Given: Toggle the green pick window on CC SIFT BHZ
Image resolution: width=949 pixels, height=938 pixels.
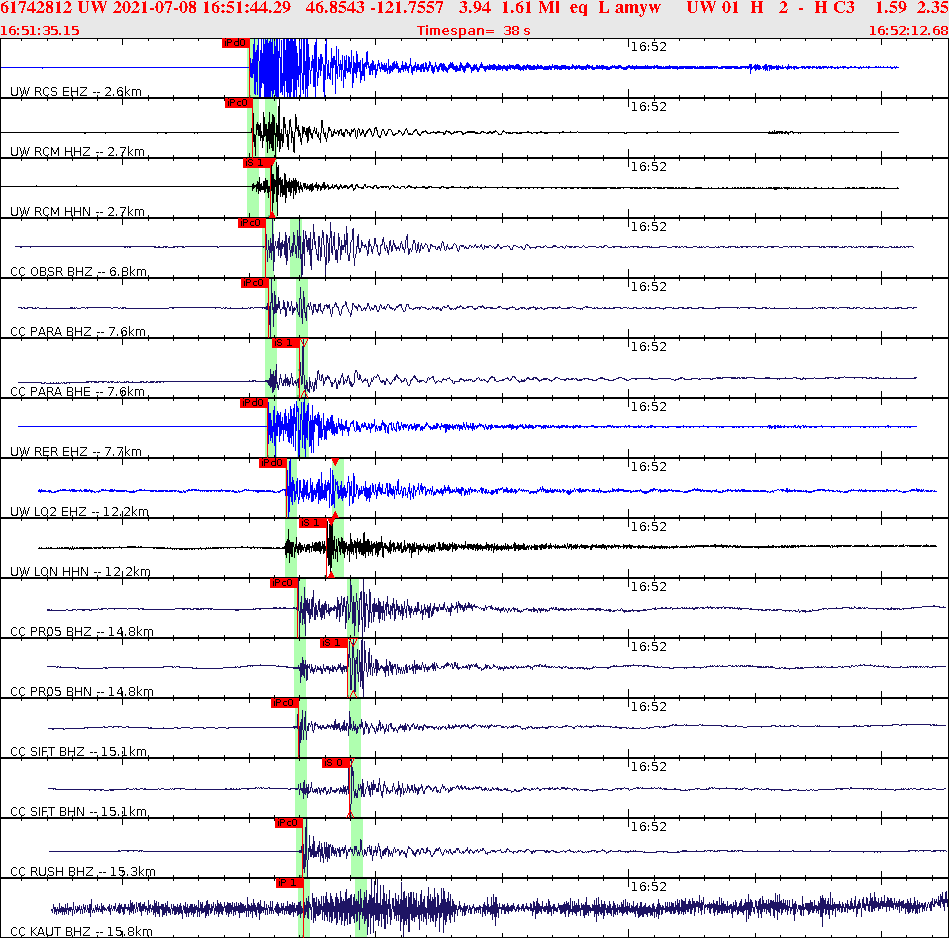Looking at the screenshot, I should tap(300, 730).
